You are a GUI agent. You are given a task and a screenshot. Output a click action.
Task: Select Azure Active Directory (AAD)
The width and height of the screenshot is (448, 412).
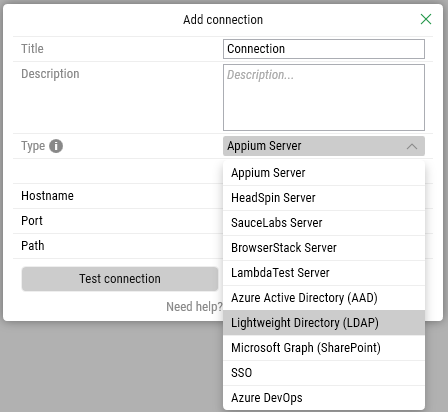click(x=324, y=298)
